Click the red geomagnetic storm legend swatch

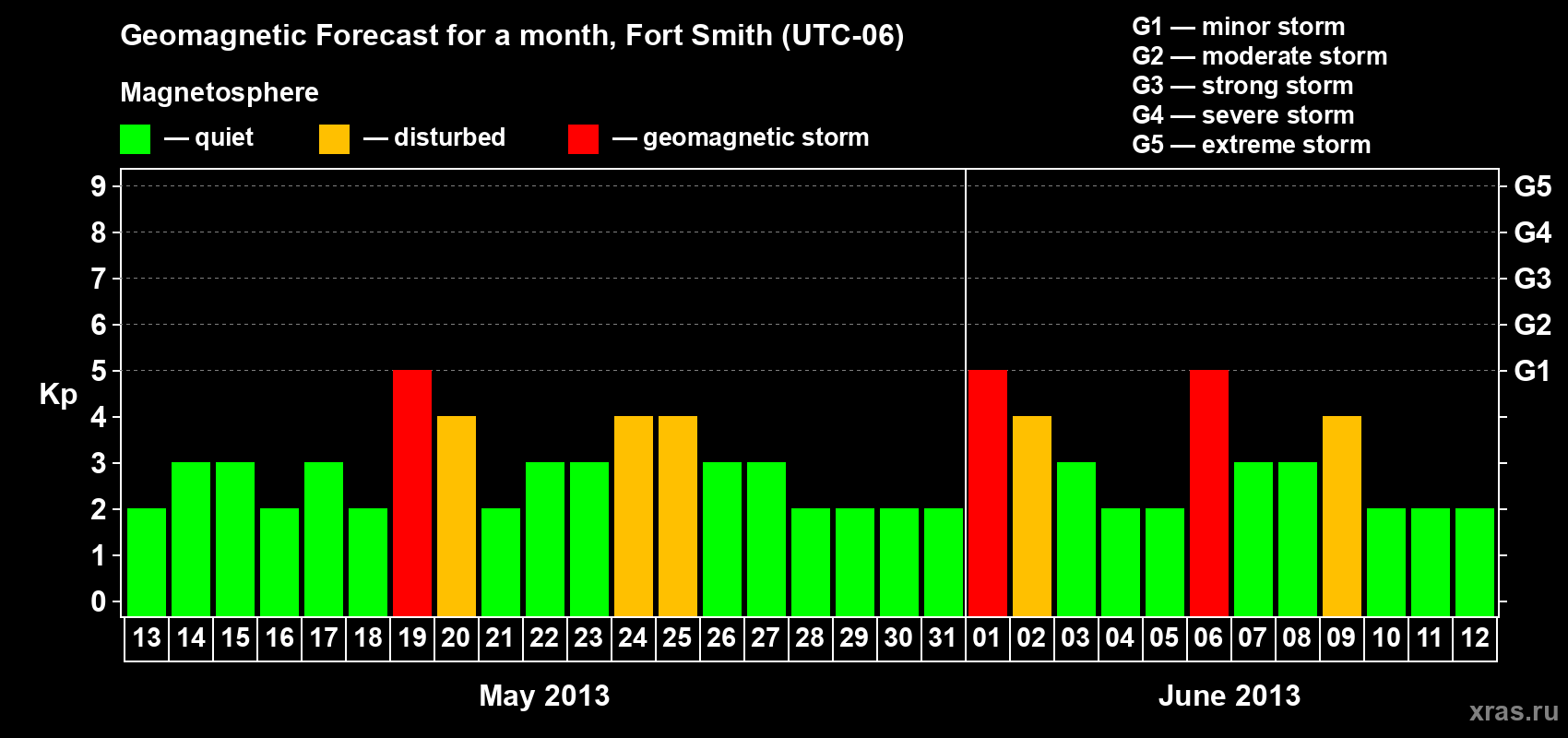[x=583, y=139]
